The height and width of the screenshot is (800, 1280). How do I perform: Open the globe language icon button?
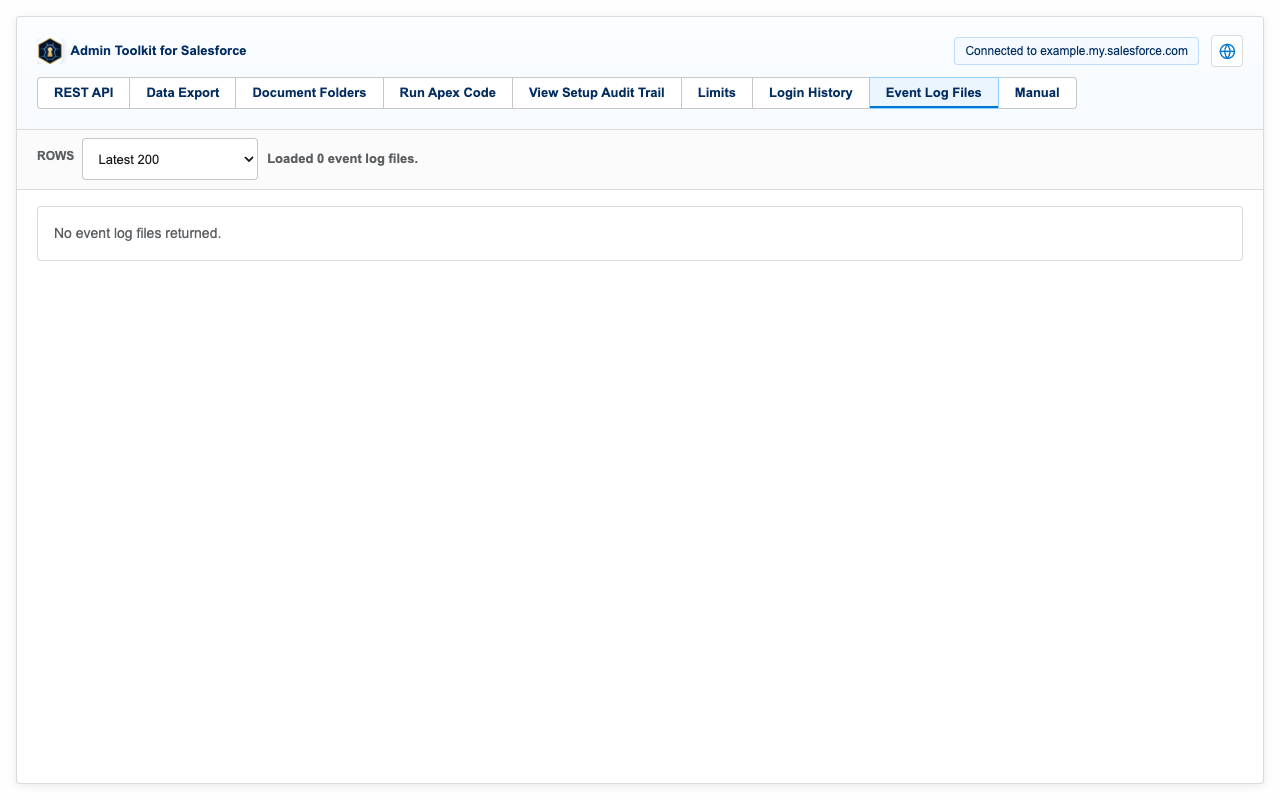(1227, 51)
